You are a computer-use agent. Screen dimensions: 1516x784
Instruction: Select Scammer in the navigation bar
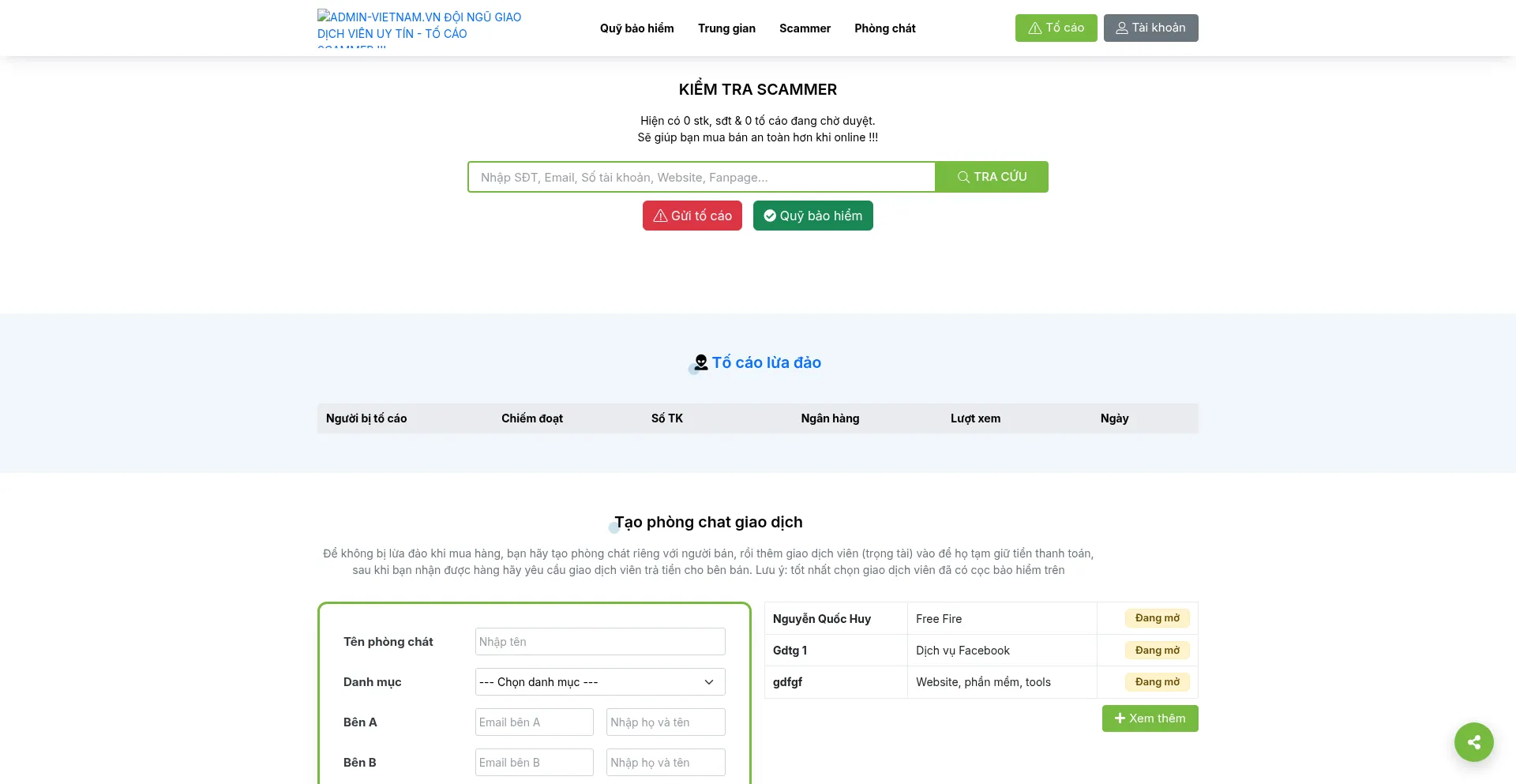click(805, 28)
